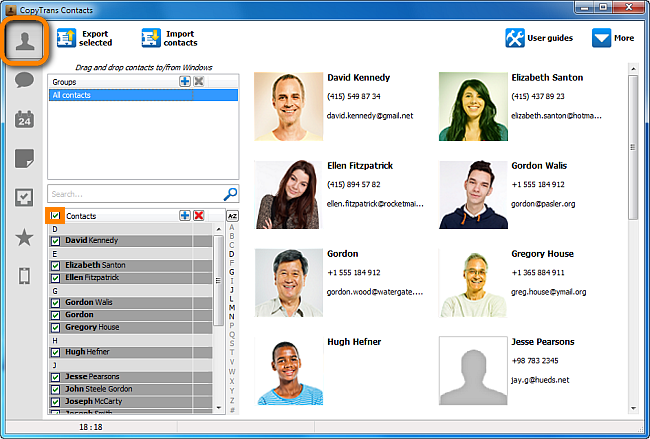Open Elizabeth Santon's photo card
This screenshot has width=650, height=439.
(473, 107)
